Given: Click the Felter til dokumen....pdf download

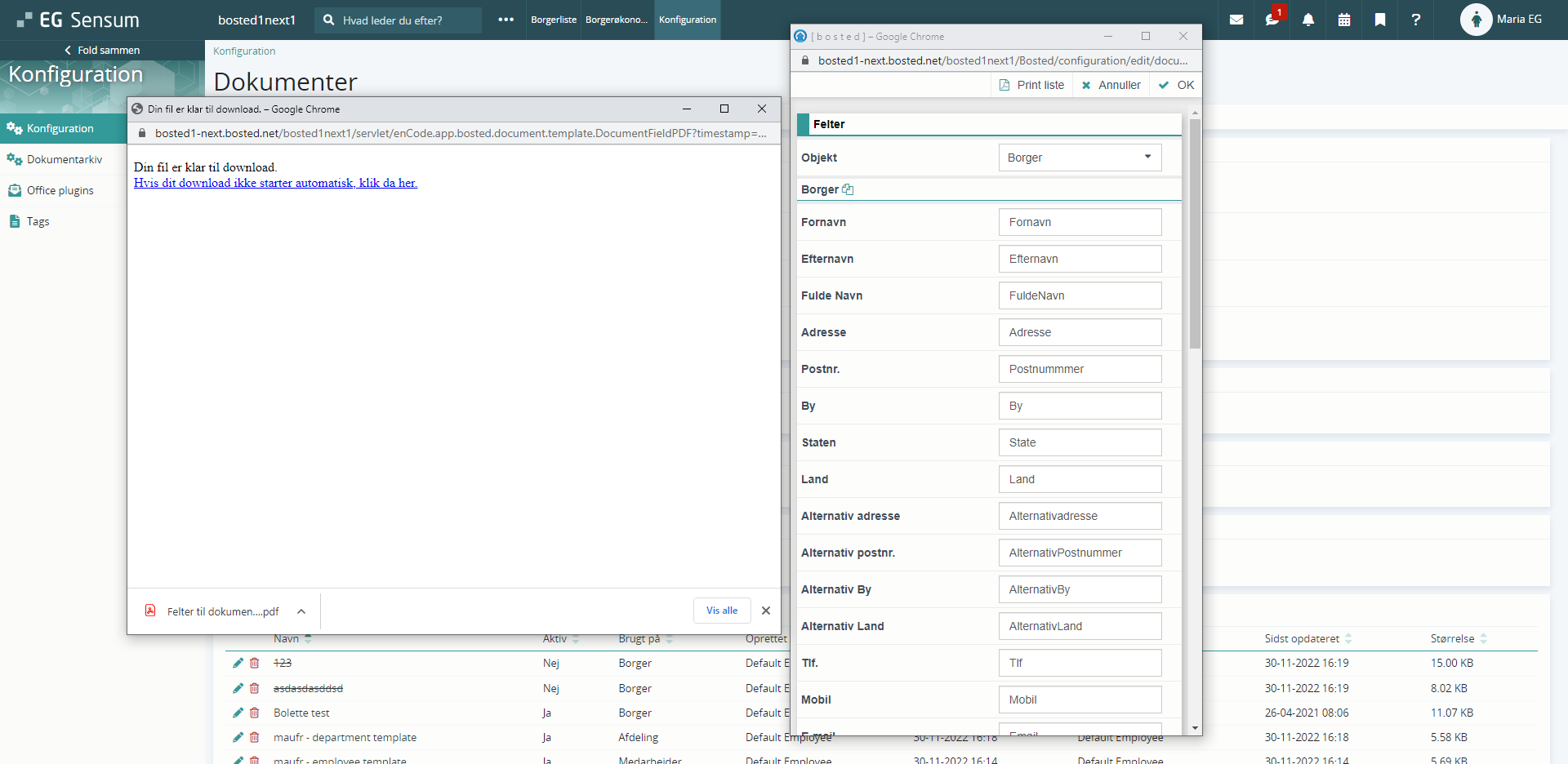Looking at the screenshot, I should (223, 611).
